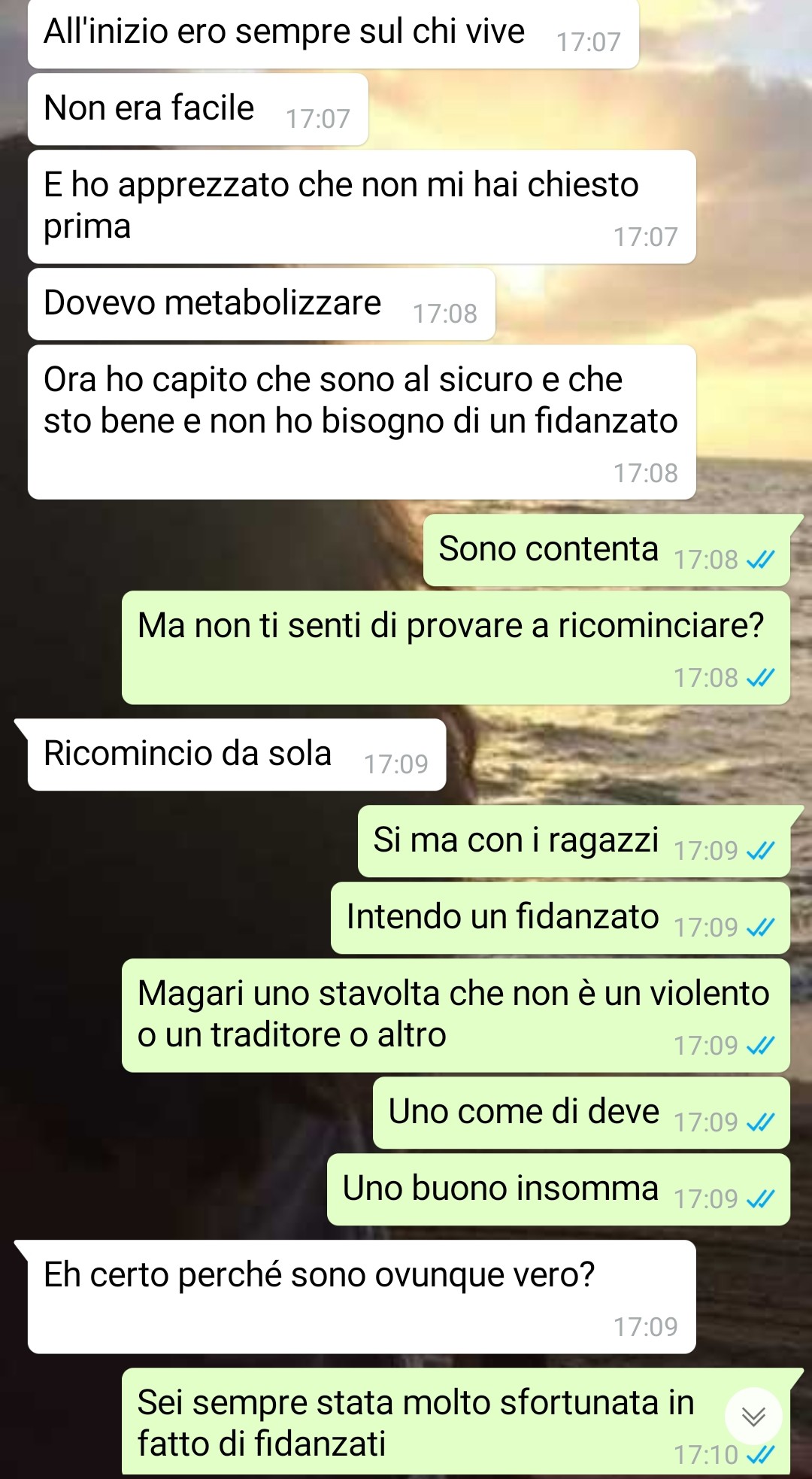Select message 'Sei sempre stata molto sfortunata'
The image size is (812, 1479).
point(456,1422)
